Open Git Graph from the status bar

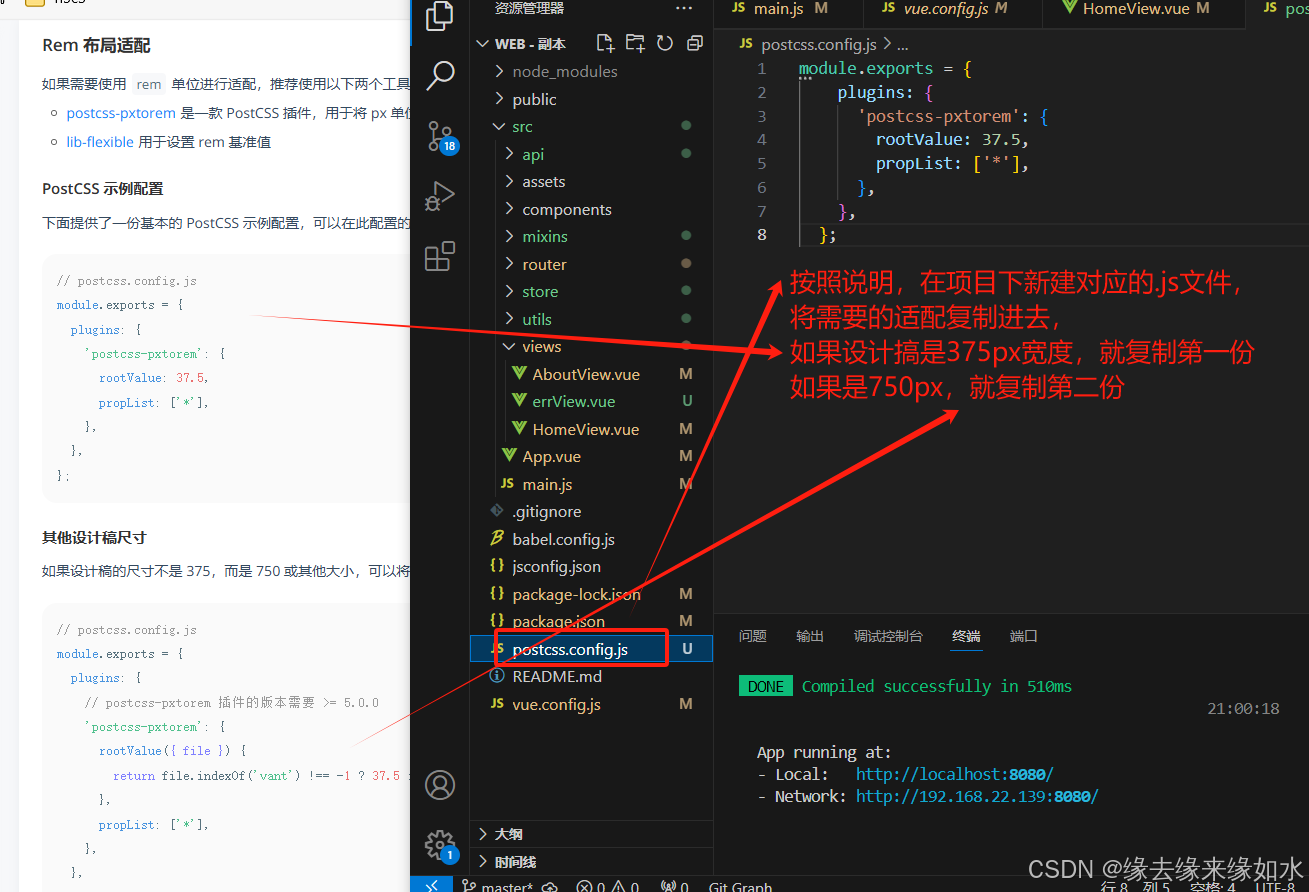[x=740, y=886]
